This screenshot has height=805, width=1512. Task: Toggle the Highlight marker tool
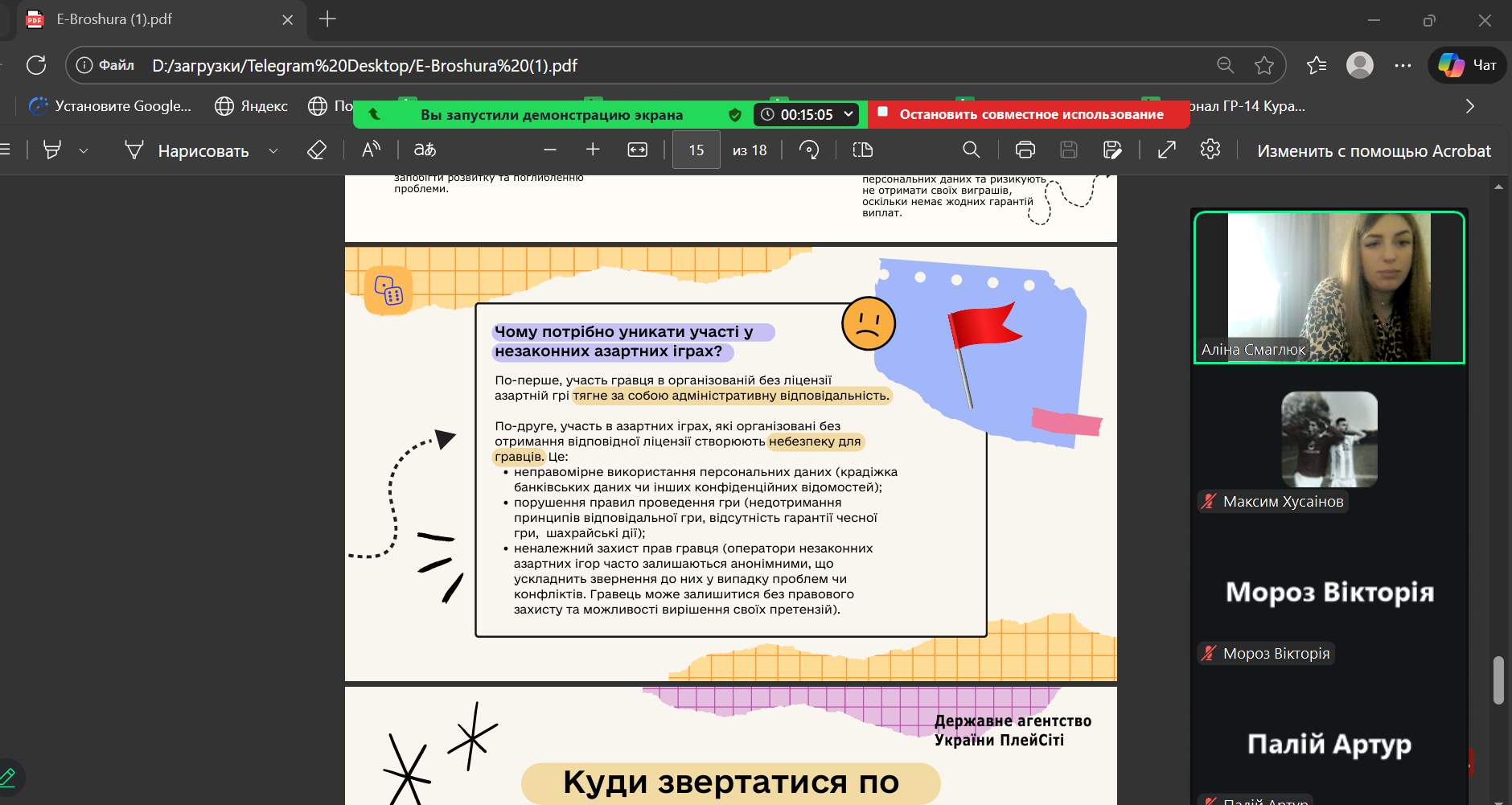coord(52,150)
